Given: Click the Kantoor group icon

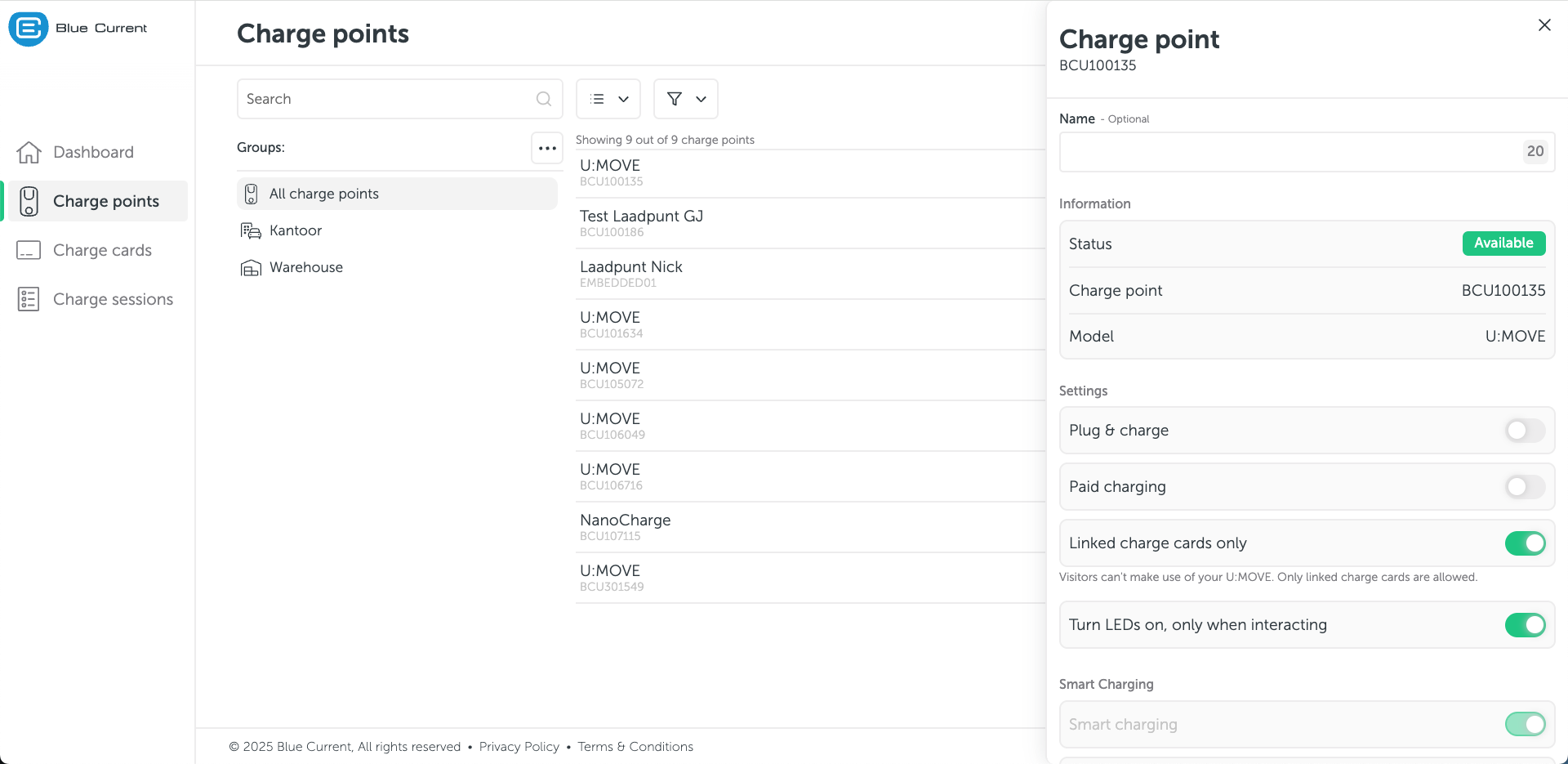Looking at the screenshot, I should pyautogui.click(x=251, y=230).
